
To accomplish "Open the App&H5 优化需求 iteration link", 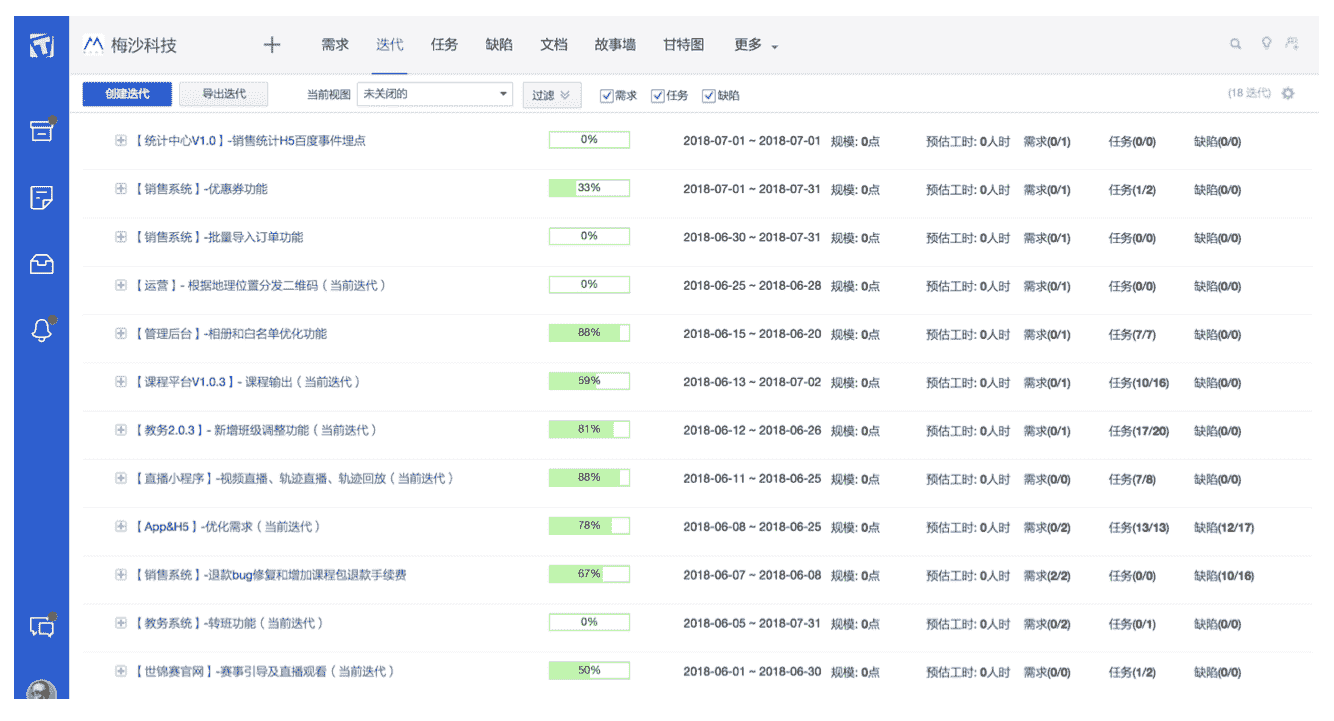I will (x=226, y=526).
